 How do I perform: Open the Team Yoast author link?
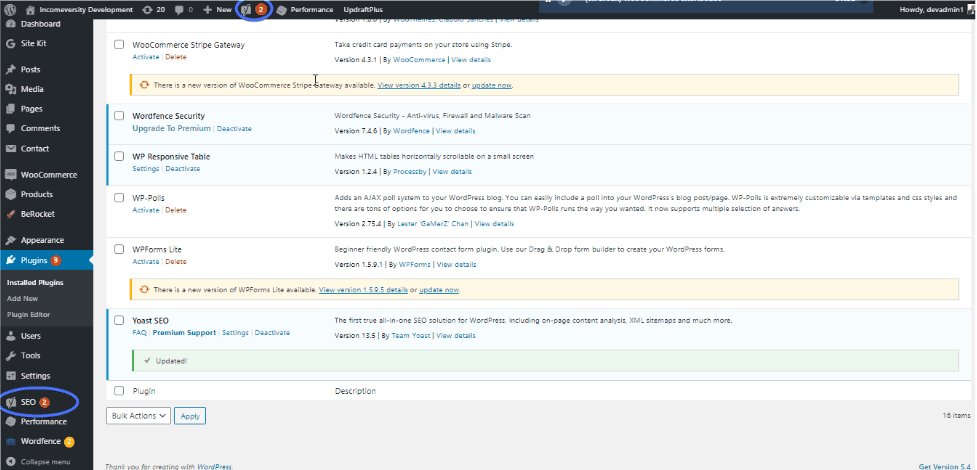(x=411, y=335)
